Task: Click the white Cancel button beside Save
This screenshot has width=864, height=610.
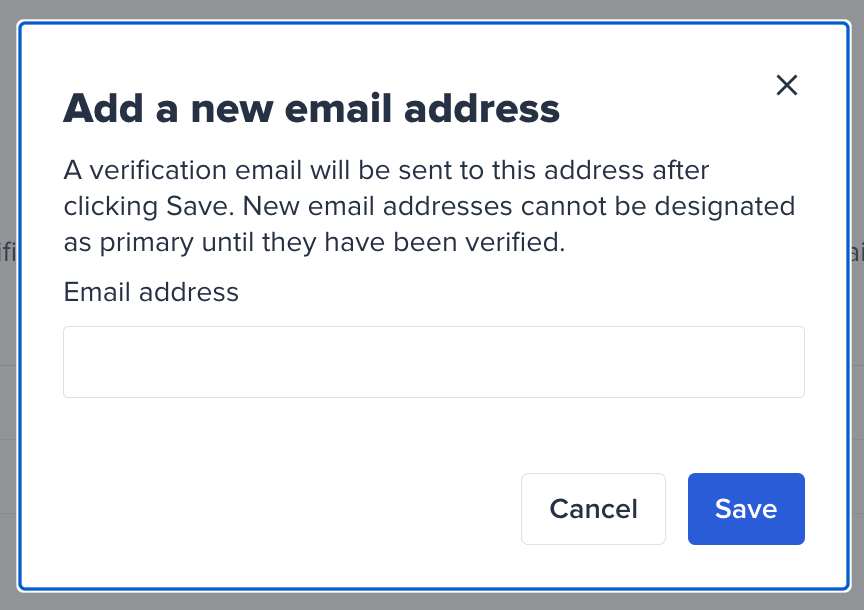Action: (x=593, y=509)
